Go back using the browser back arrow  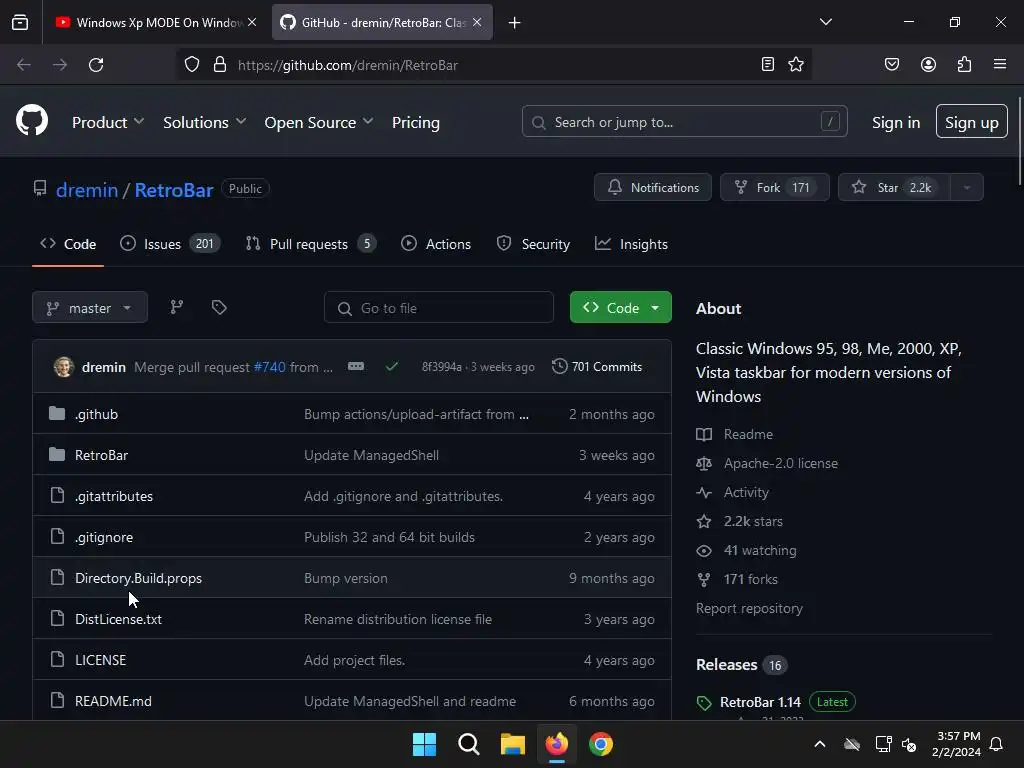click(24, 65)
